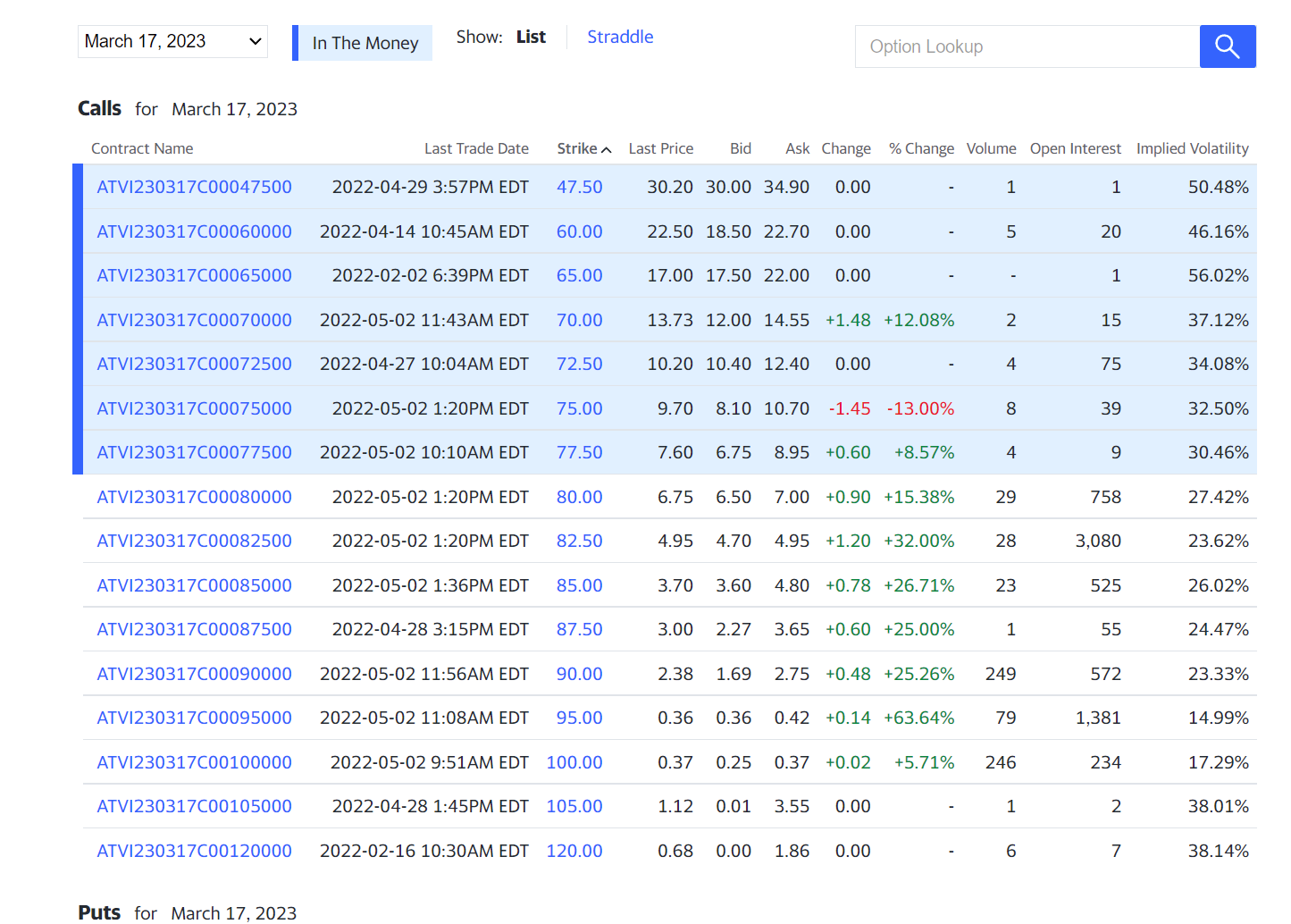The width and height of the screenshot is (1291, 924).
Task: Open contract ATVI230317C00095000
Action: coord(194,718)
